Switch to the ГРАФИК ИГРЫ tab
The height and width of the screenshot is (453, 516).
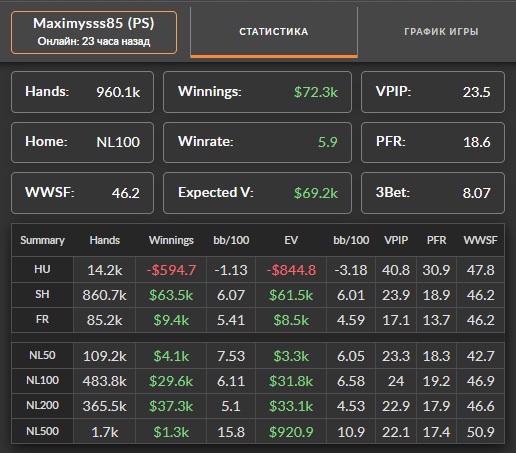pos(441,32)
